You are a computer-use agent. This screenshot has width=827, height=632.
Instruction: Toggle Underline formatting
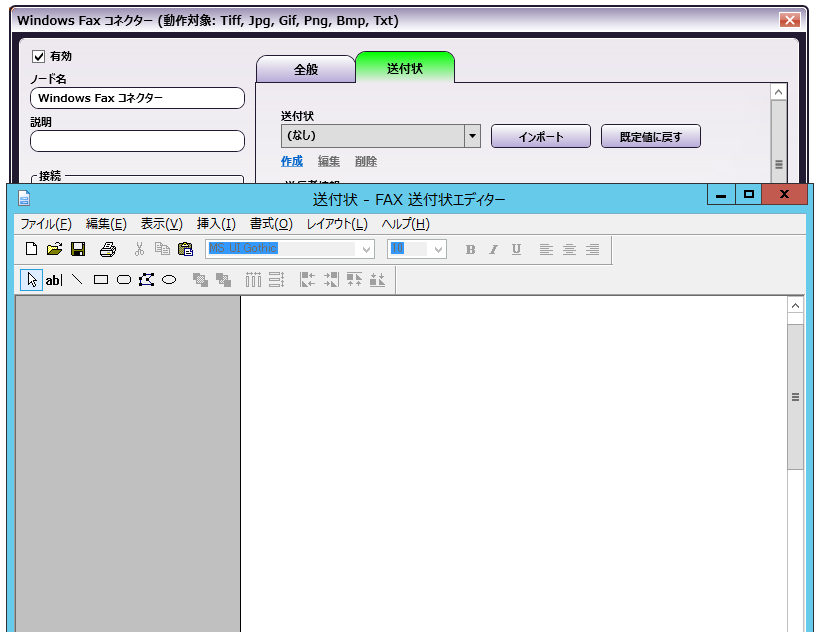point(516,250)
